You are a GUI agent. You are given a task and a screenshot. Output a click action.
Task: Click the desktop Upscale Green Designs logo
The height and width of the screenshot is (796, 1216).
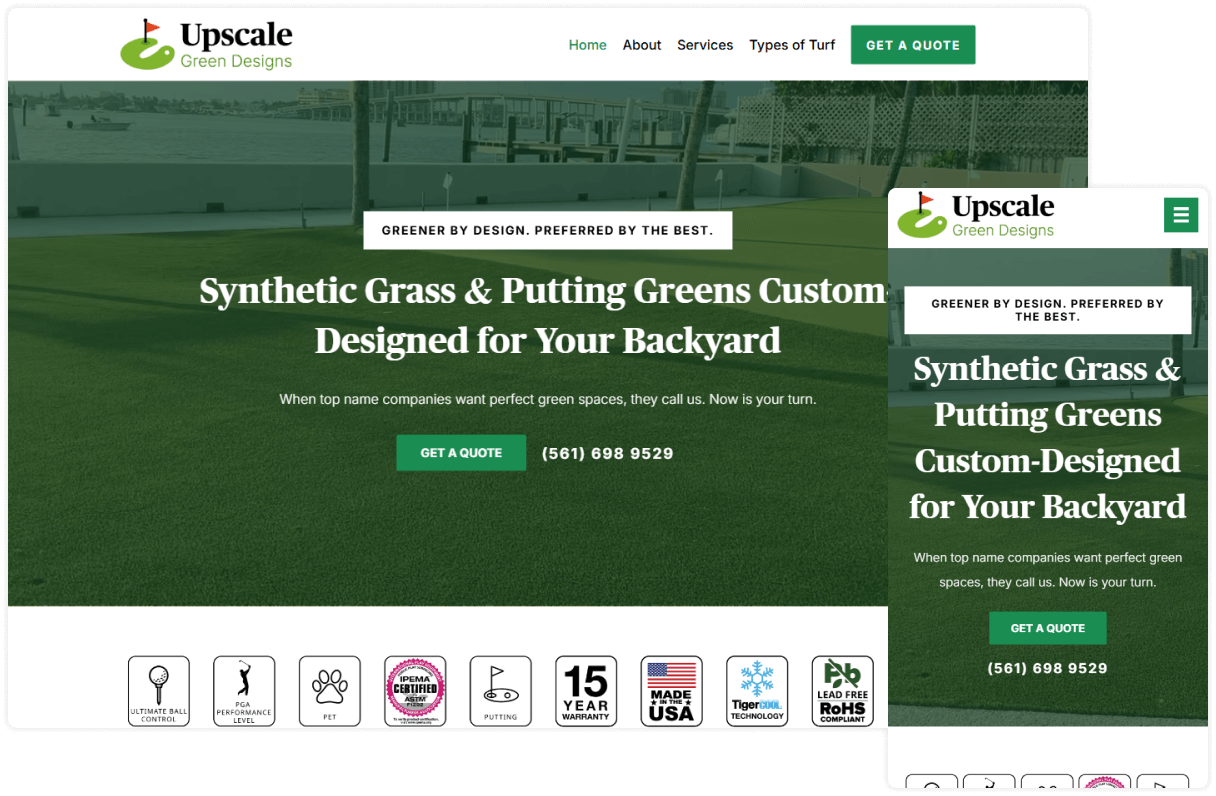pyautogui.click(x=207, y=45)
